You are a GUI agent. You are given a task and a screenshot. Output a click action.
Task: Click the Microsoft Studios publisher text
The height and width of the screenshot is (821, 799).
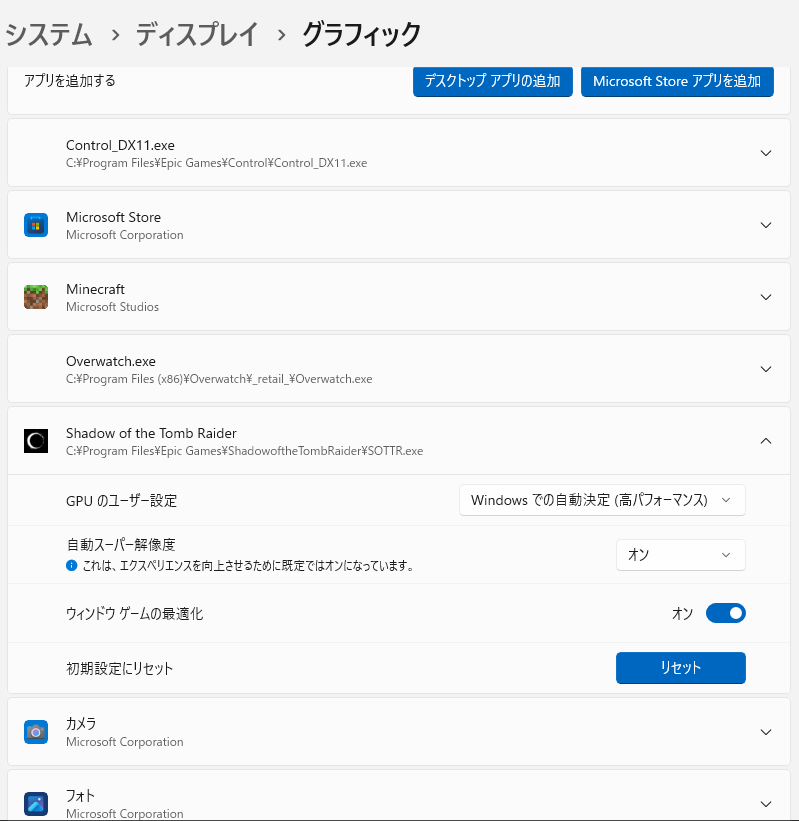(113, 307)
